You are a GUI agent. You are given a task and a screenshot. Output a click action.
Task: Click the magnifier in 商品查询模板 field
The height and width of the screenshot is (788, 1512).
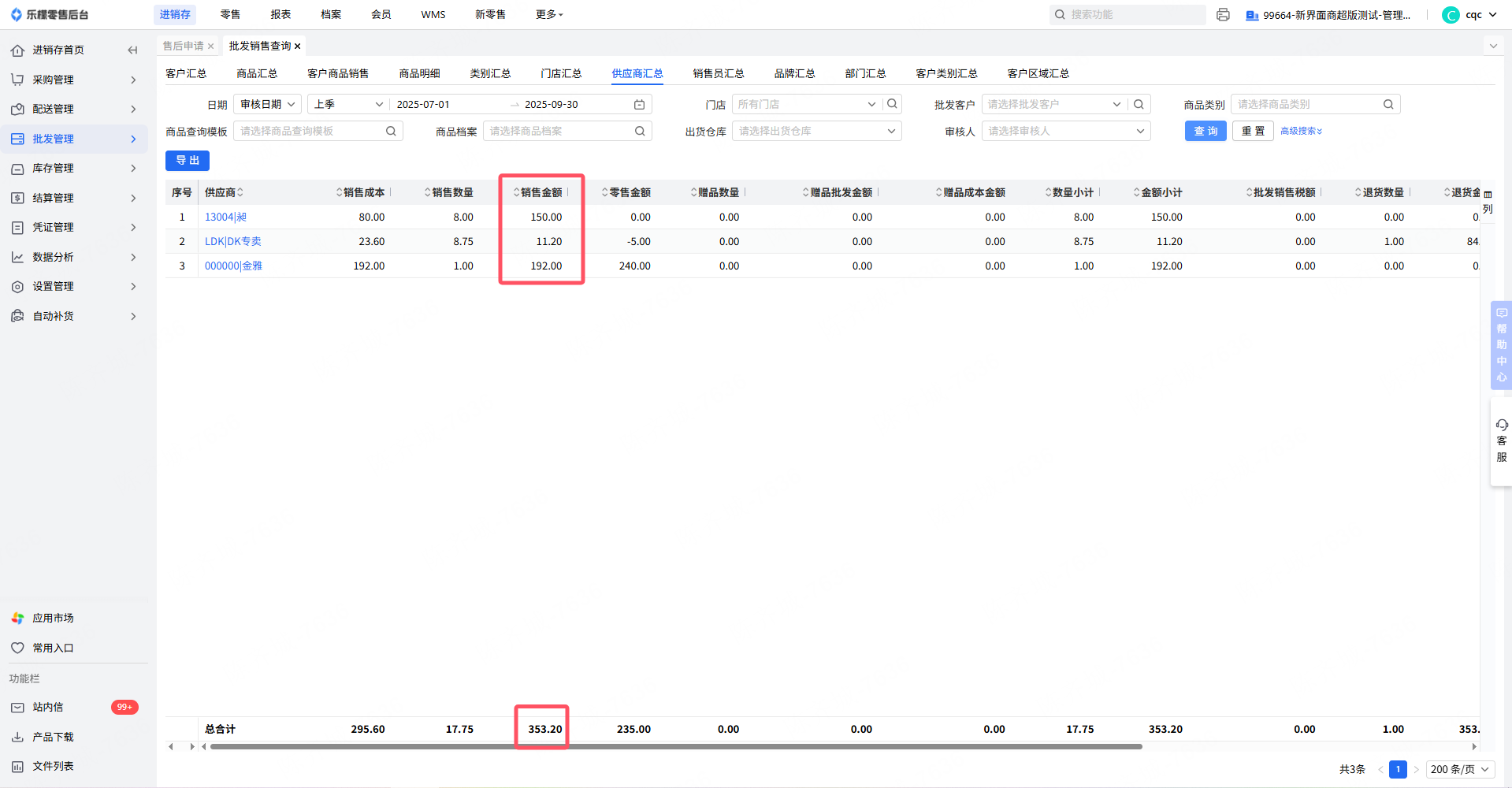point(391,131)
